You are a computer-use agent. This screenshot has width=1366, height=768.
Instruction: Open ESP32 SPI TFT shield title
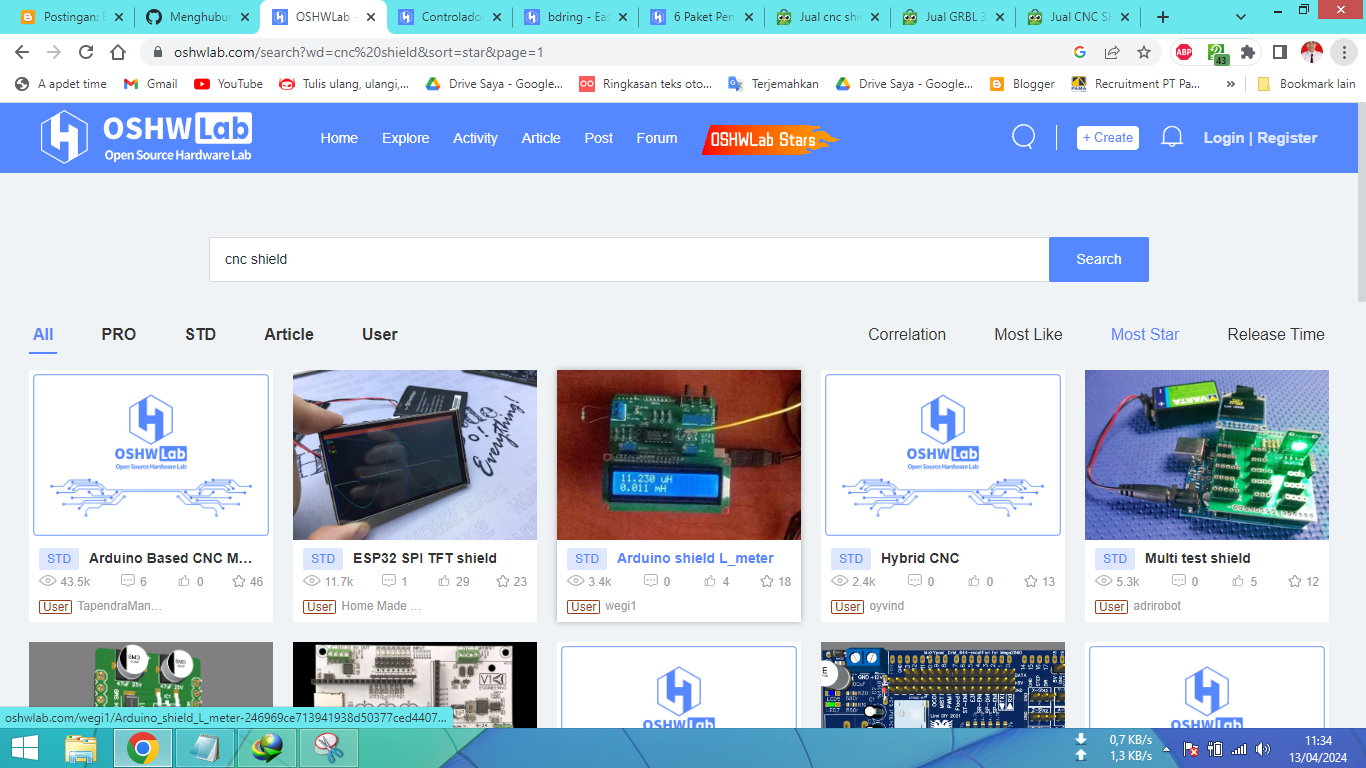tap(425, 558)
